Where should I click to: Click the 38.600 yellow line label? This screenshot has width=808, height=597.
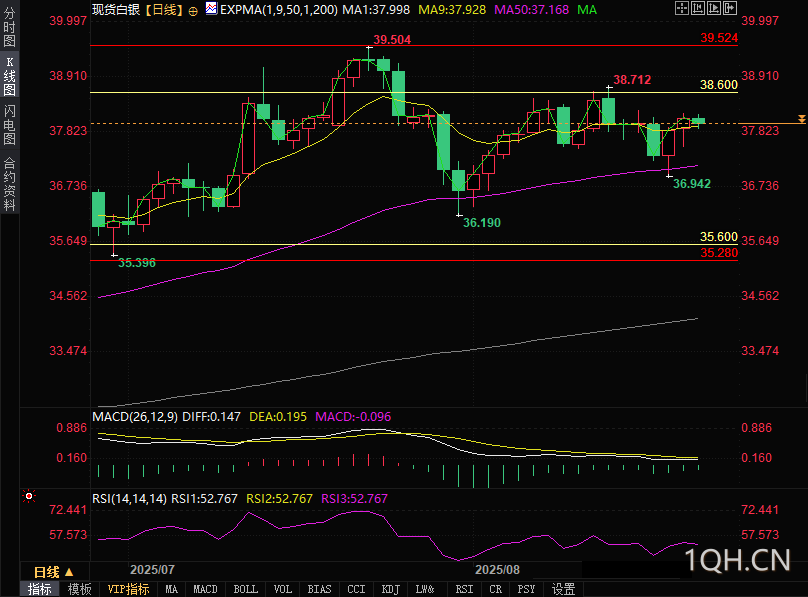click(x=719, y=85)
